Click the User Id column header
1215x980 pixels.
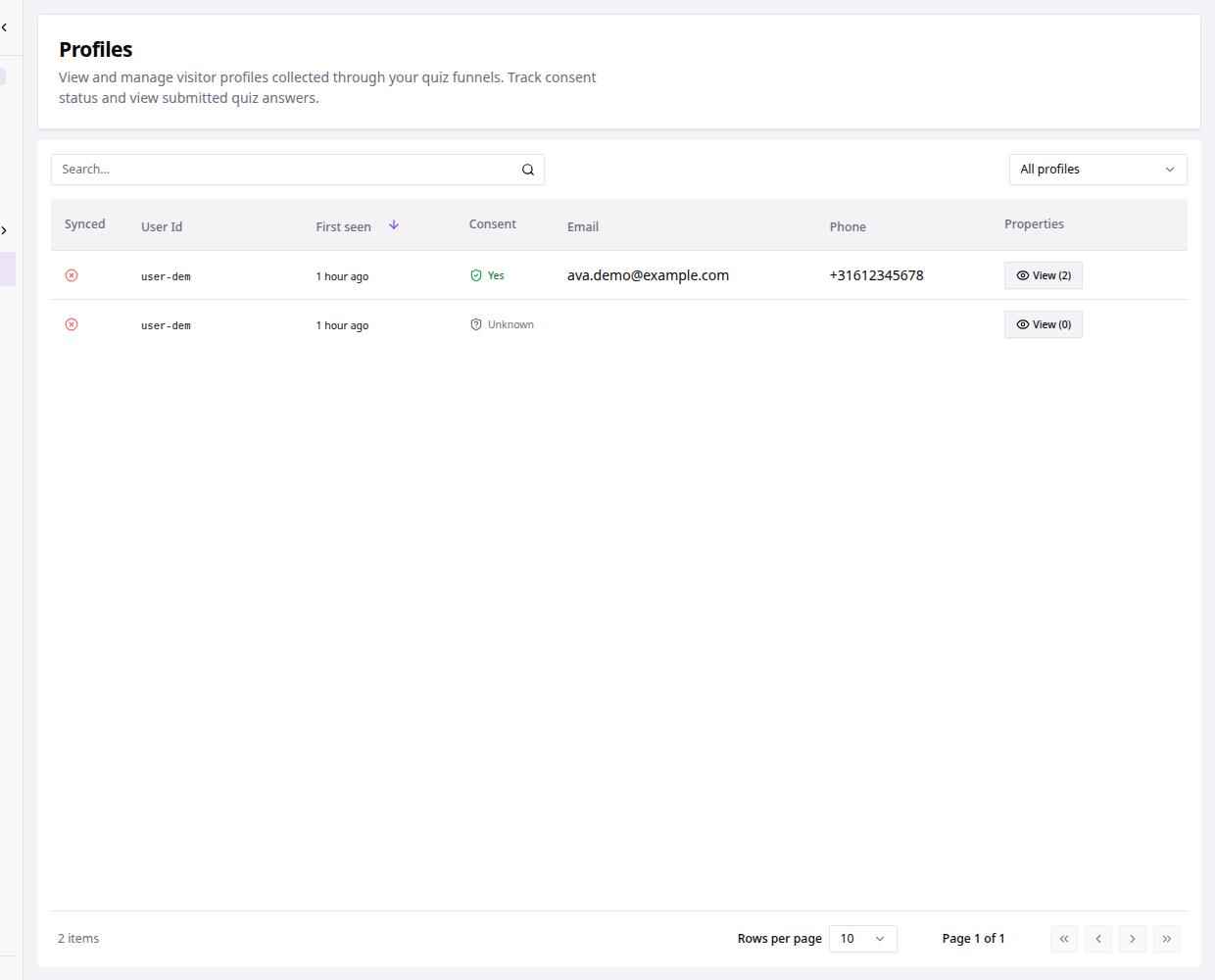162,226
